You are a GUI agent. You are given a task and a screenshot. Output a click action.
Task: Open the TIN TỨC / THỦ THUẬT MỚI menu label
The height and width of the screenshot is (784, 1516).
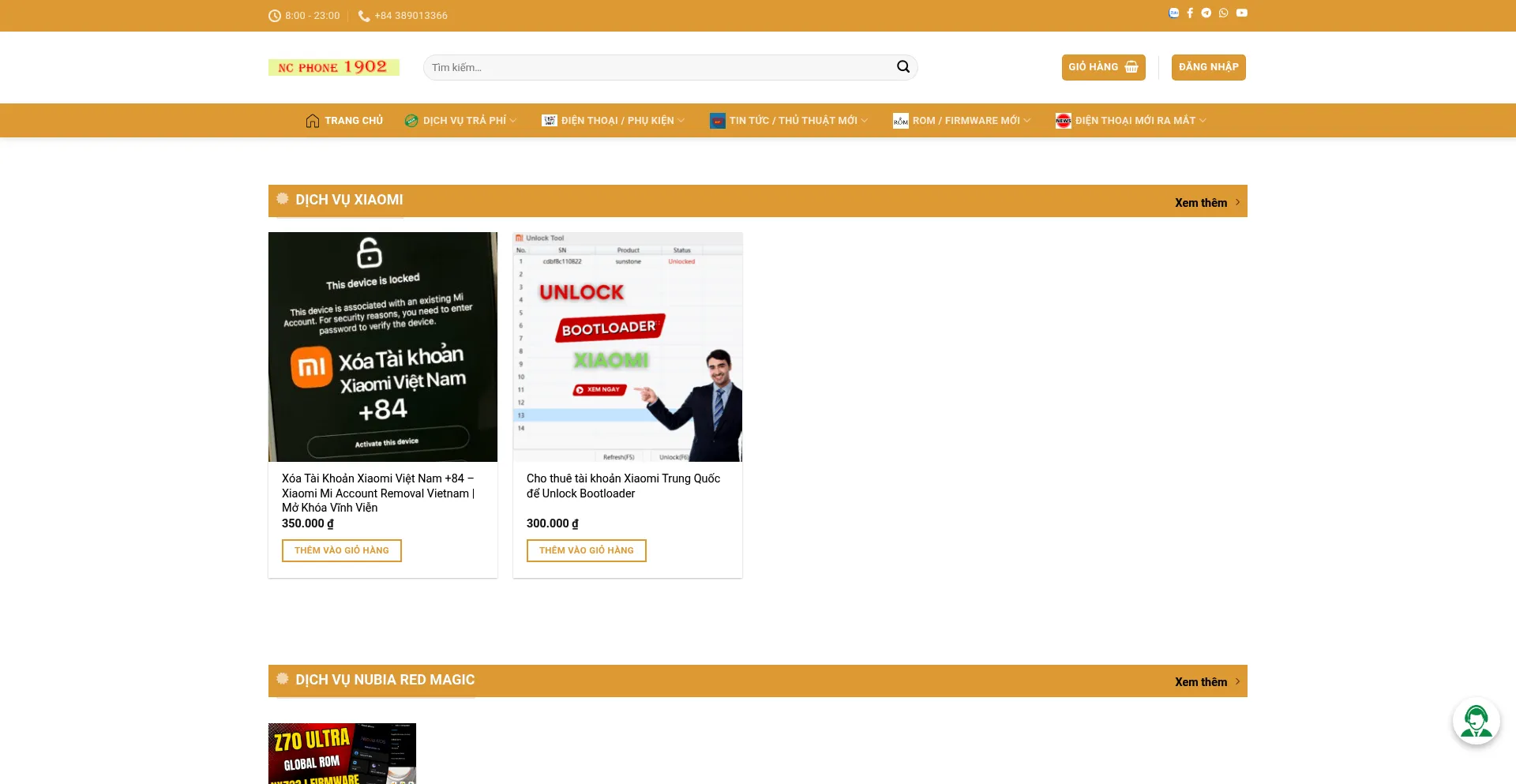793,121
